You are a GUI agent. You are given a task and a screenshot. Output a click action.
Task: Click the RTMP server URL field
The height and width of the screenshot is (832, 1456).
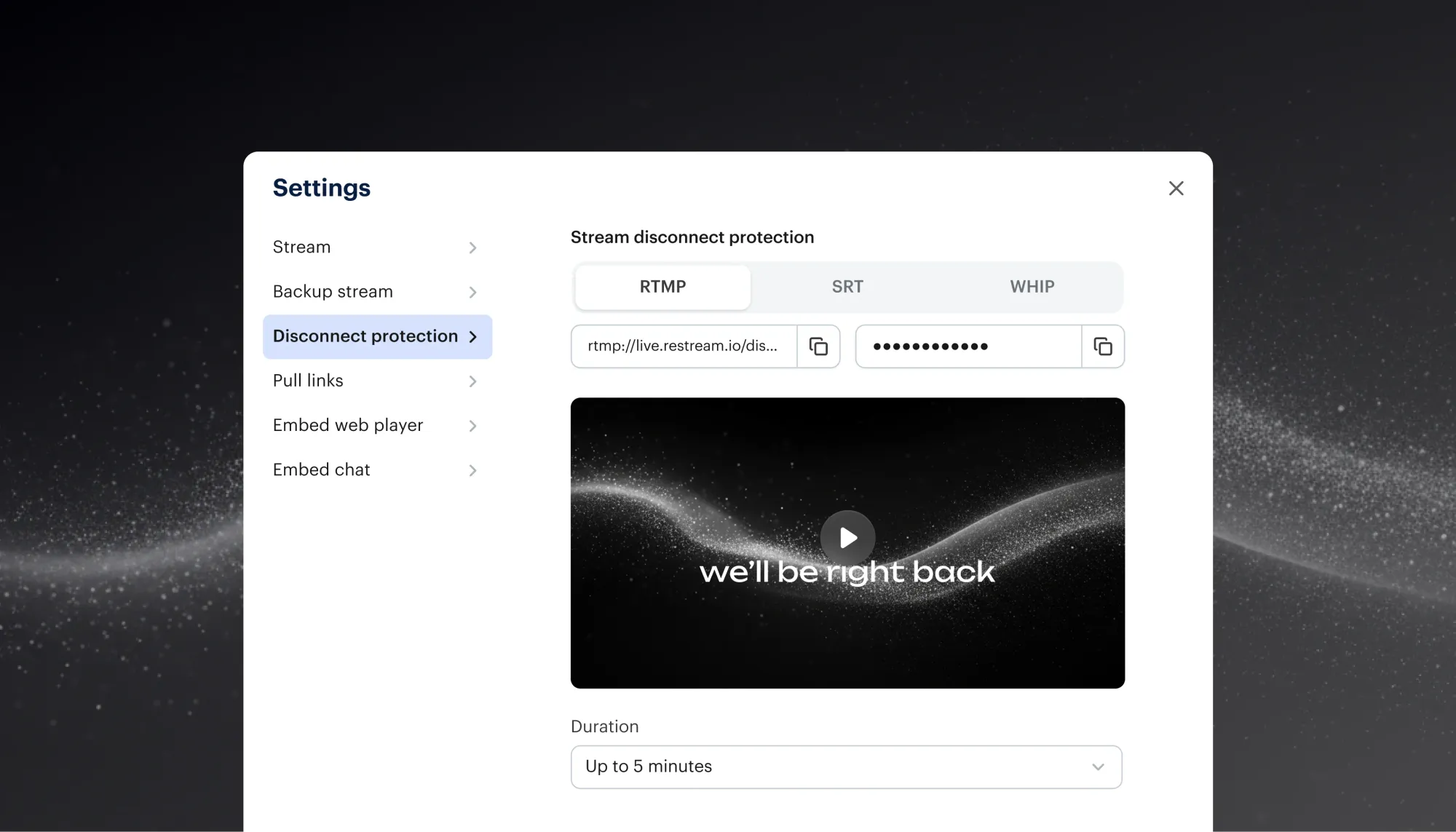(683, 346)
